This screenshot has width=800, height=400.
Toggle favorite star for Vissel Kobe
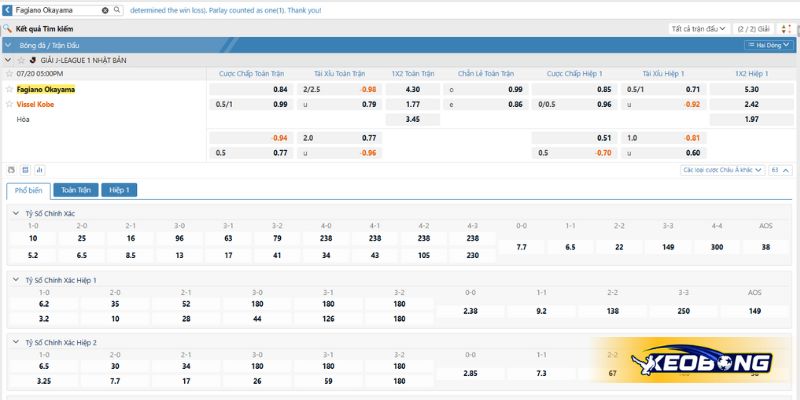11,104
